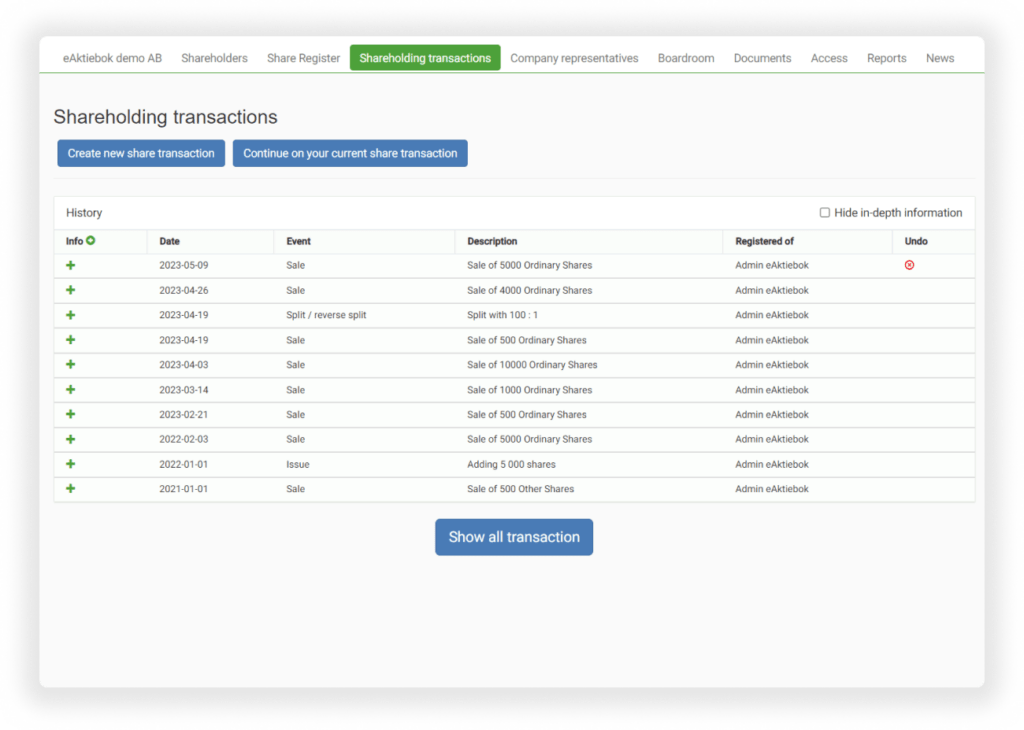Click the Date column header
The height and width of the screenshot is (730, 1024).
[x=169, y=242]
